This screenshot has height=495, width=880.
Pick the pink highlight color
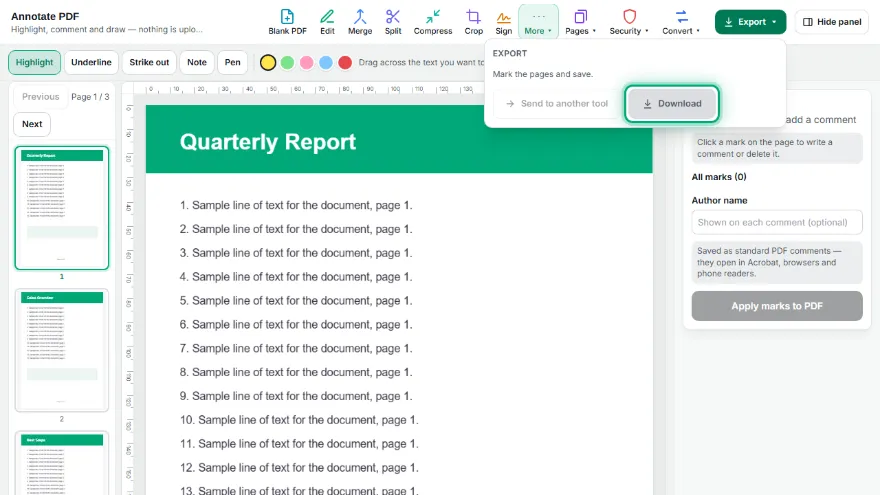pos(306,62)
